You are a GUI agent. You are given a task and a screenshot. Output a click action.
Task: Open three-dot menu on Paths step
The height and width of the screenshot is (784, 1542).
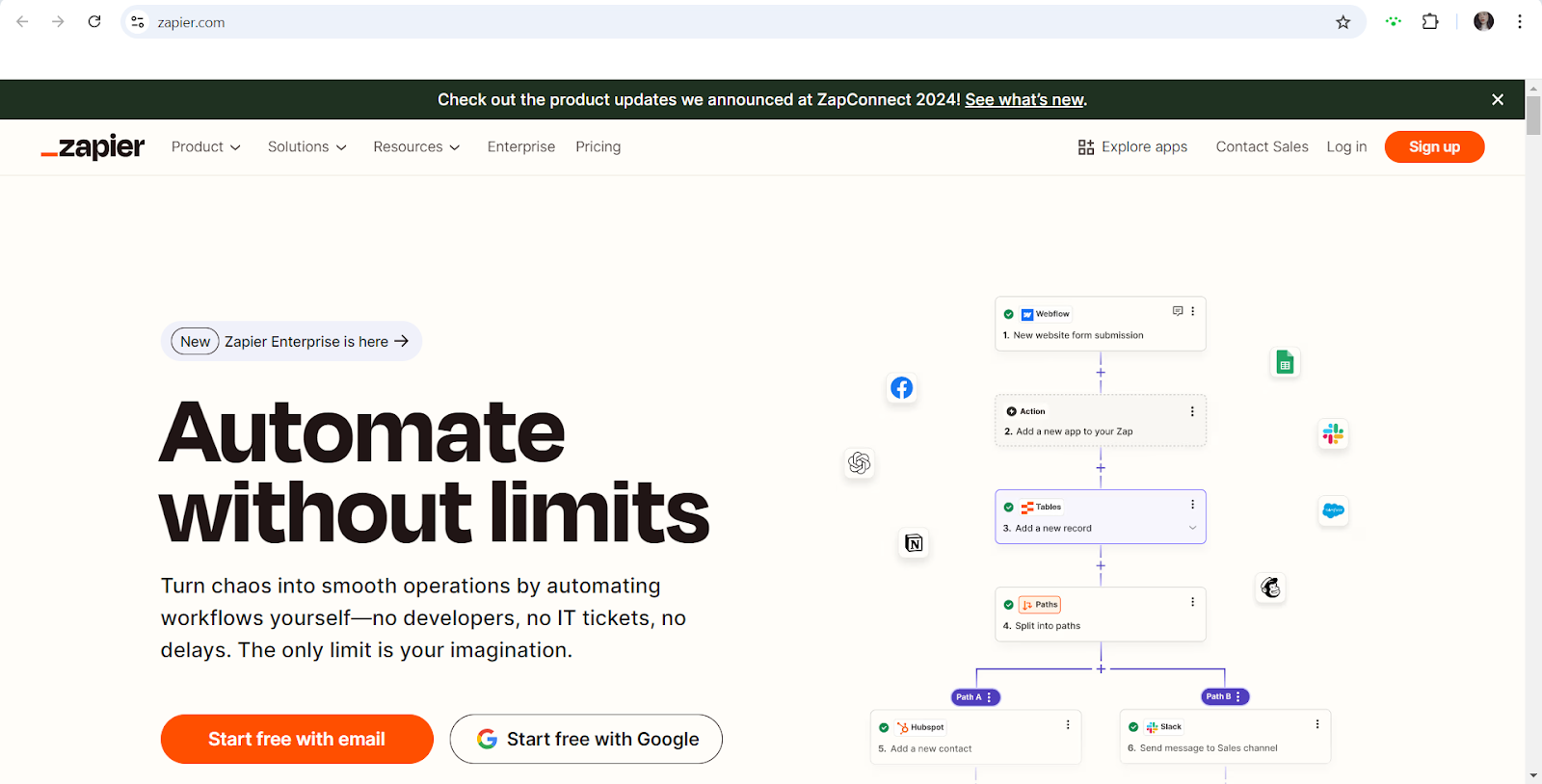pos(1192,602)
